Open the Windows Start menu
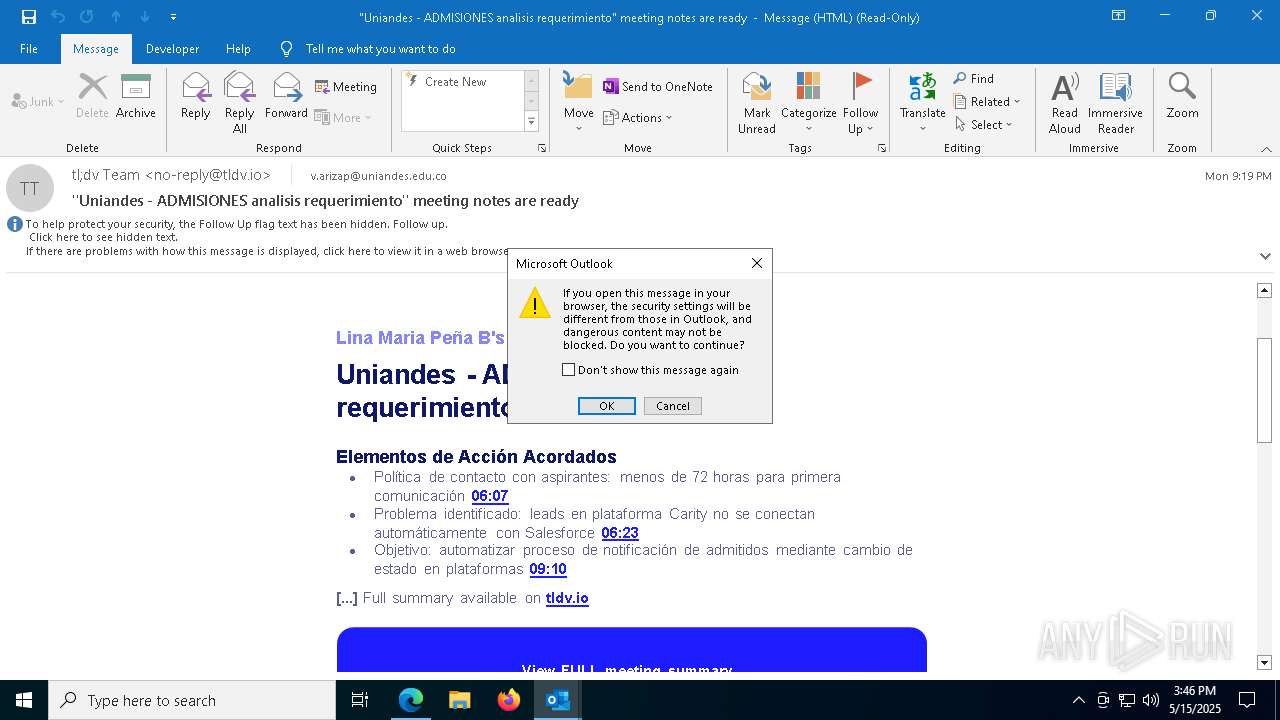Image resolution: width=1280 pixels, height=720 pixels. 24,700
